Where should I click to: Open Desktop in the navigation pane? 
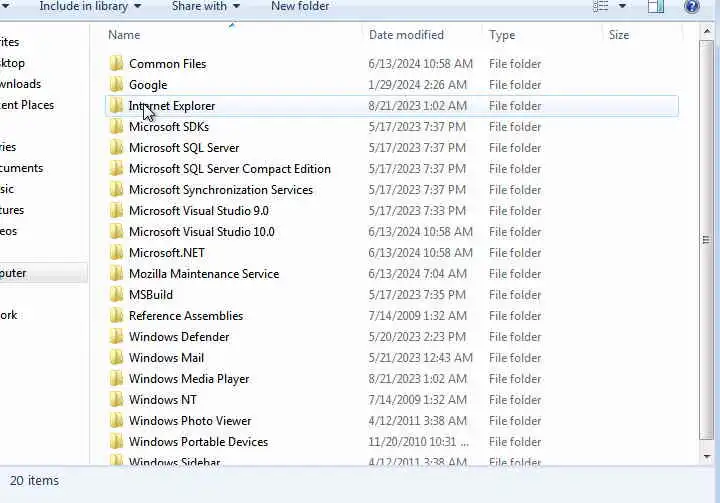point(12,63)
